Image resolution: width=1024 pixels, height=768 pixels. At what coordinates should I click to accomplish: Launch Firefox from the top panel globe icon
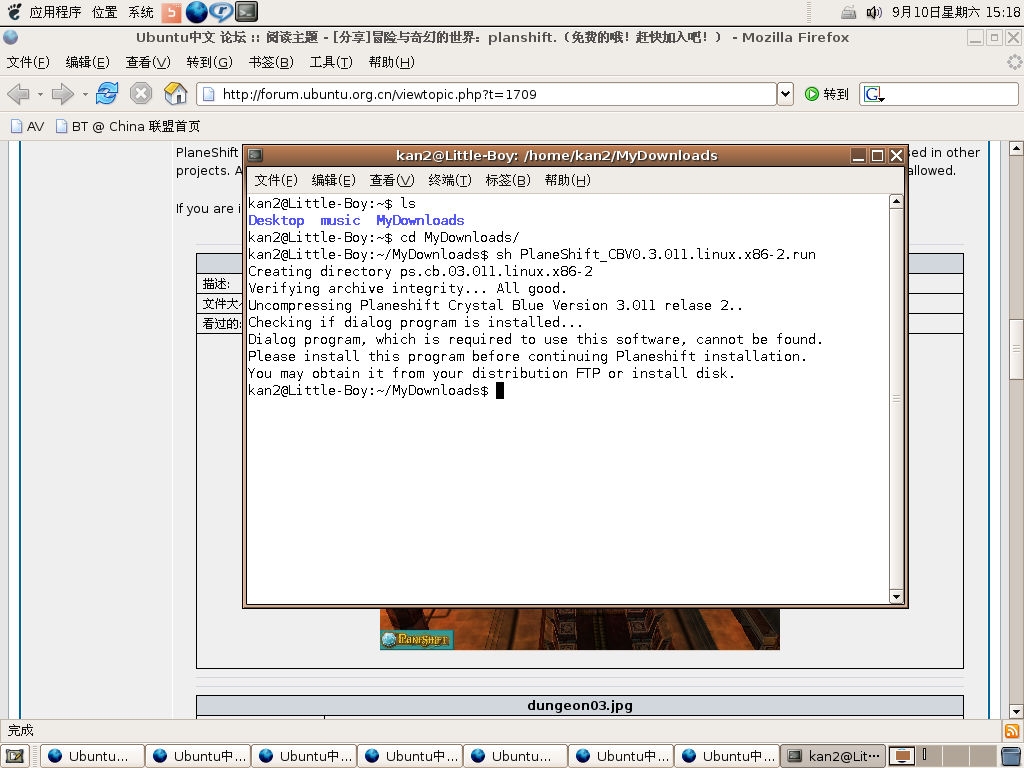(x=197, y=12)
